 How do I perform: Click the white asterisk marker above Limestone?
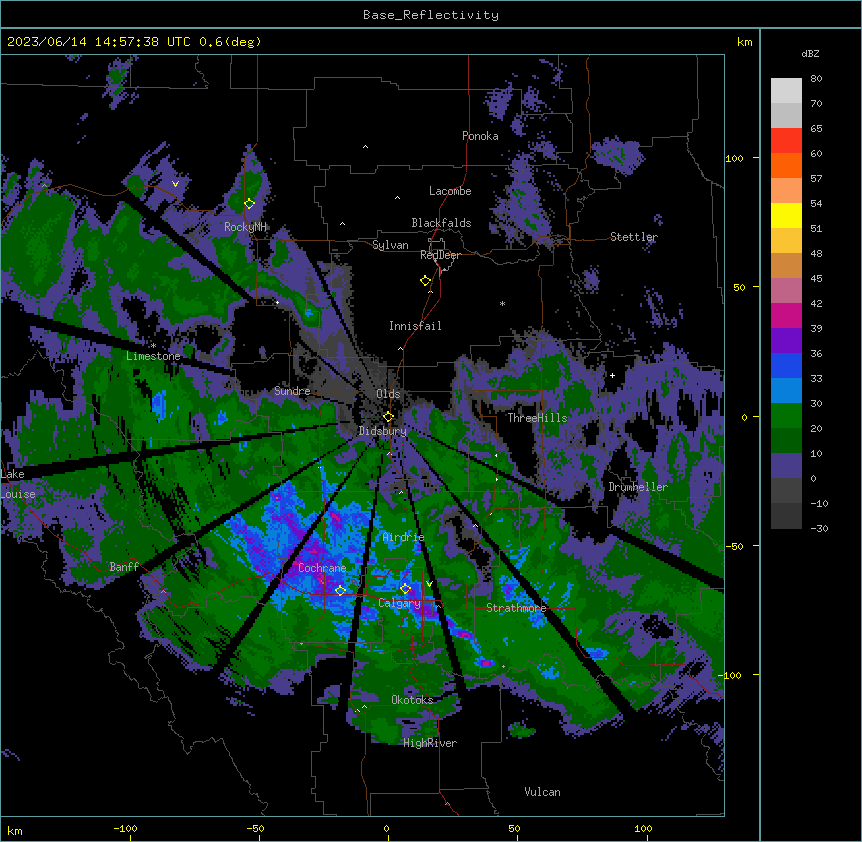tap(153, 346)
